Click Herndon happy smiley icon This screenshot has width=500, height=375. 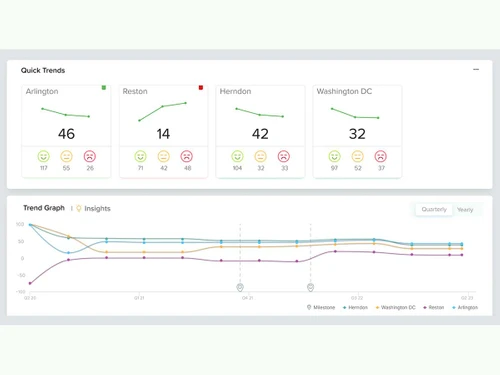(237, 156)
